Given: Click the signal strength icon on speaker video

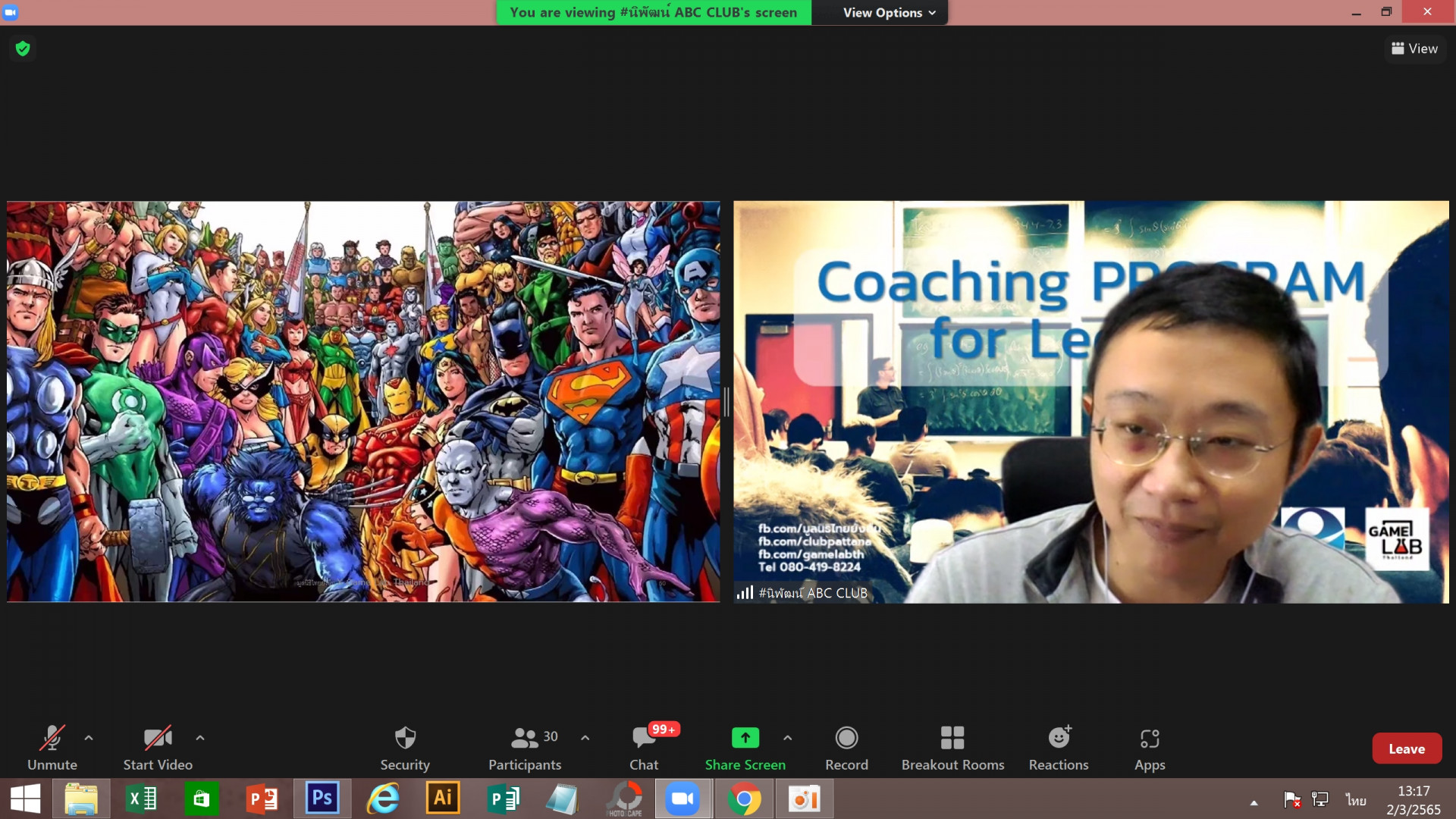Looking at the screenshot, I should (x=745, y=592).
